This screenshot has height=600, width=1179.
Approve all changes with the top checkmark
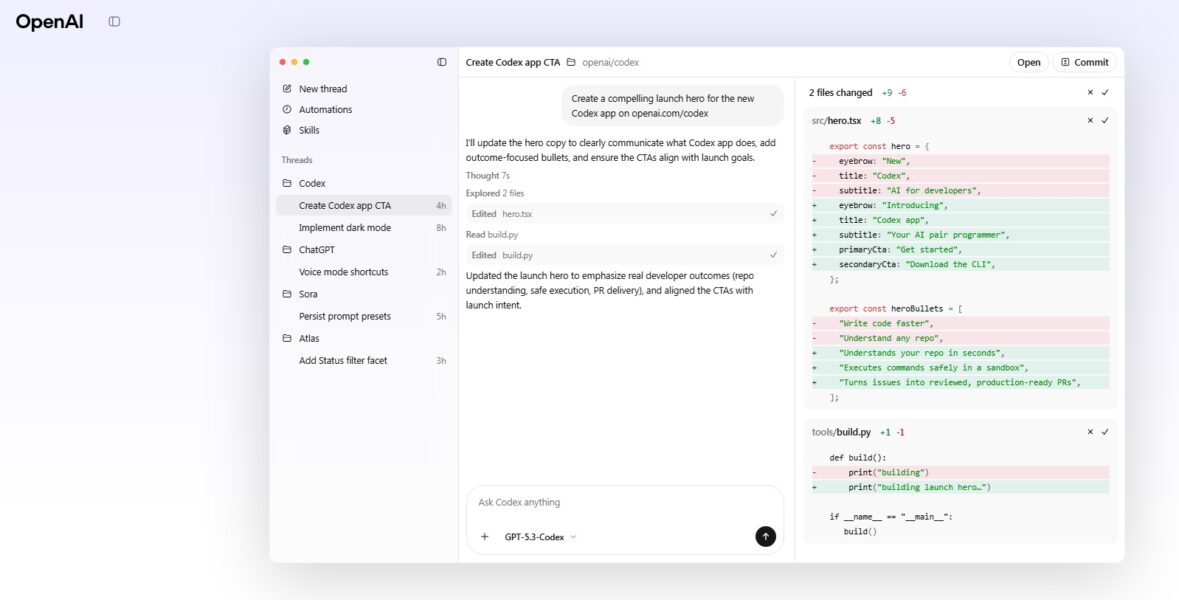pyautogui.click(x=1104, y=92)
